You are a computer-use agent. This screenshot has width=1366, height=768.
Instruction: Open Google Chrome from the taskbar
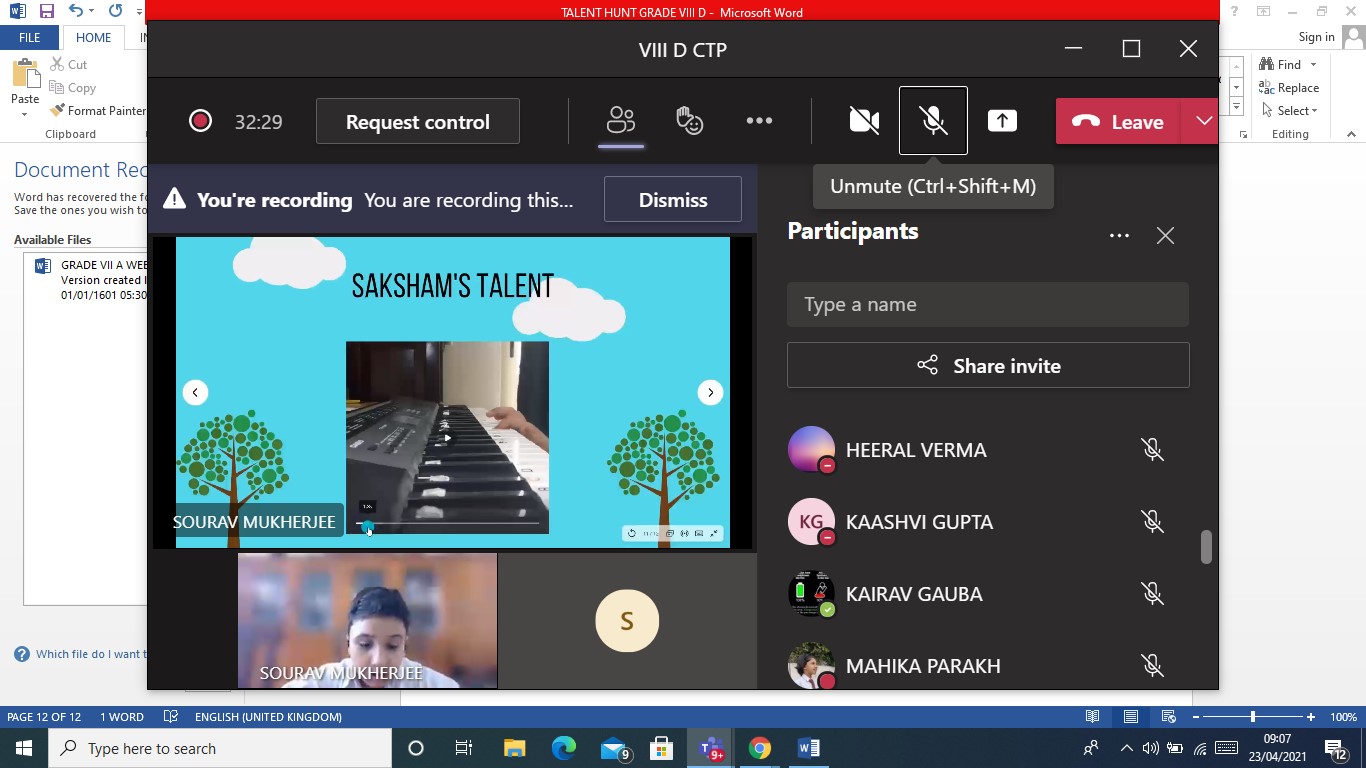point(760,748)
